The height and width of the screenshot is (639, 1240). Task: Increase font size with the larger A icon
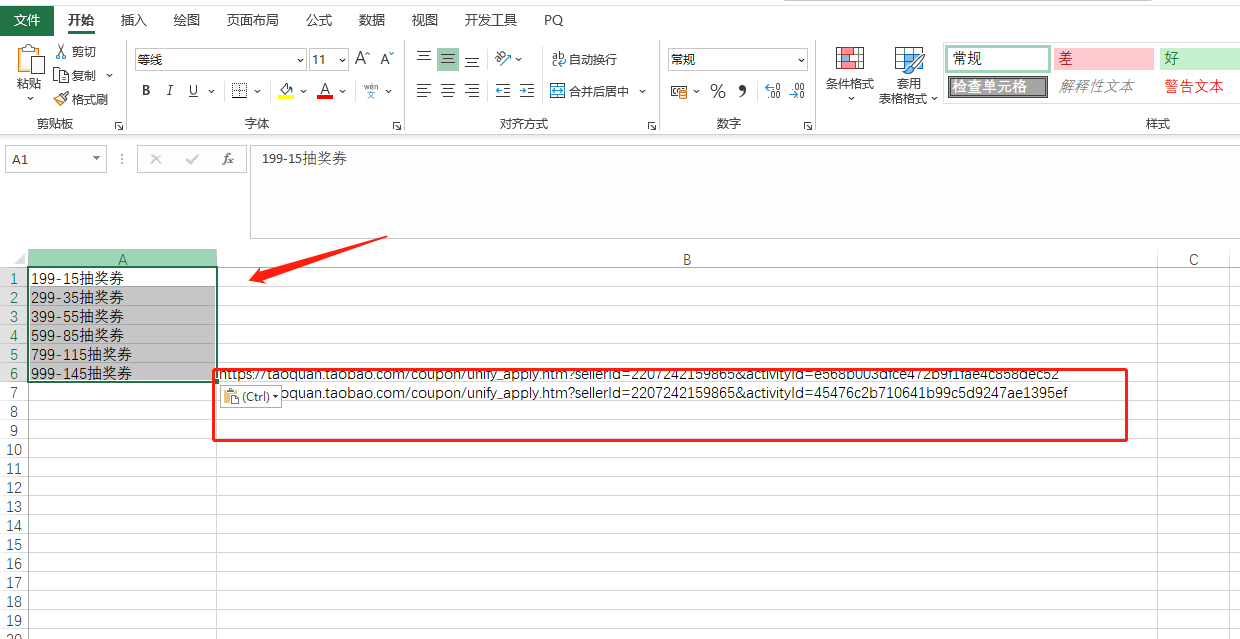(x=362, y=59)
